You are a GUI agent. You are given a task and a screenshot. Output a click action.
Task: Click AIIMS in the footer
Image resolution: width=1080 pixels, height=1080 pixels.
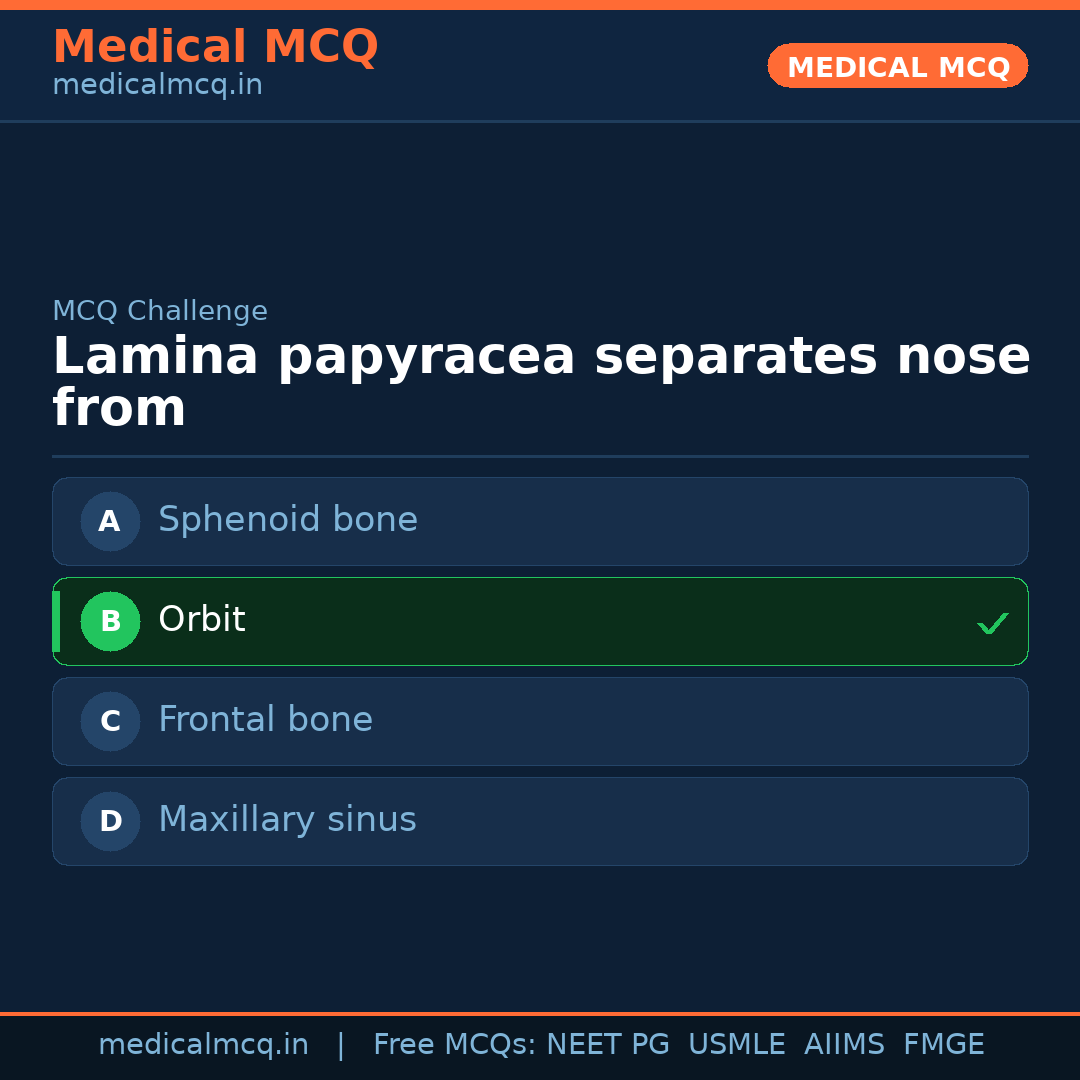(x=844, y=1045)
